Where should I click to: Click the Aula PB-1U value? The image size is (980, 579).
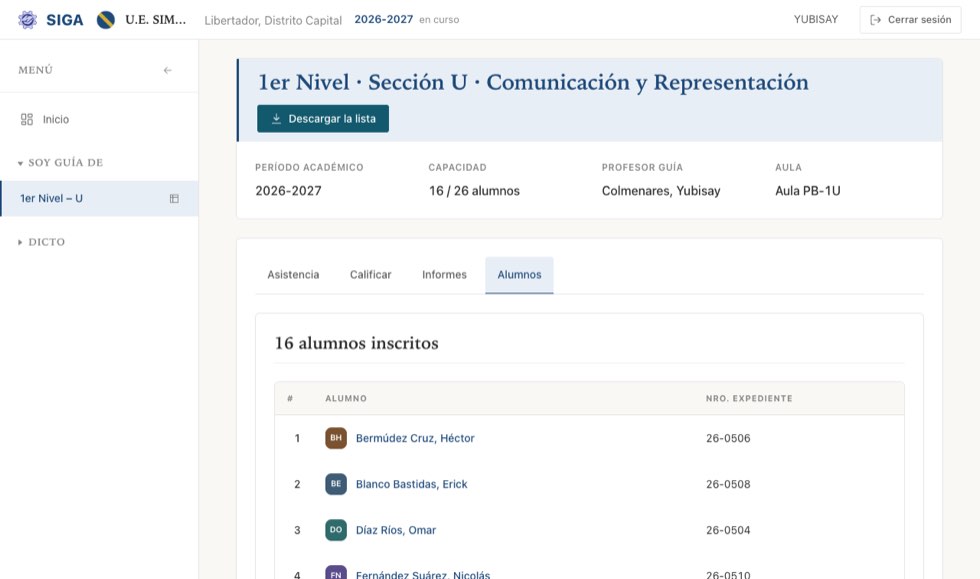tap(808, 191)
